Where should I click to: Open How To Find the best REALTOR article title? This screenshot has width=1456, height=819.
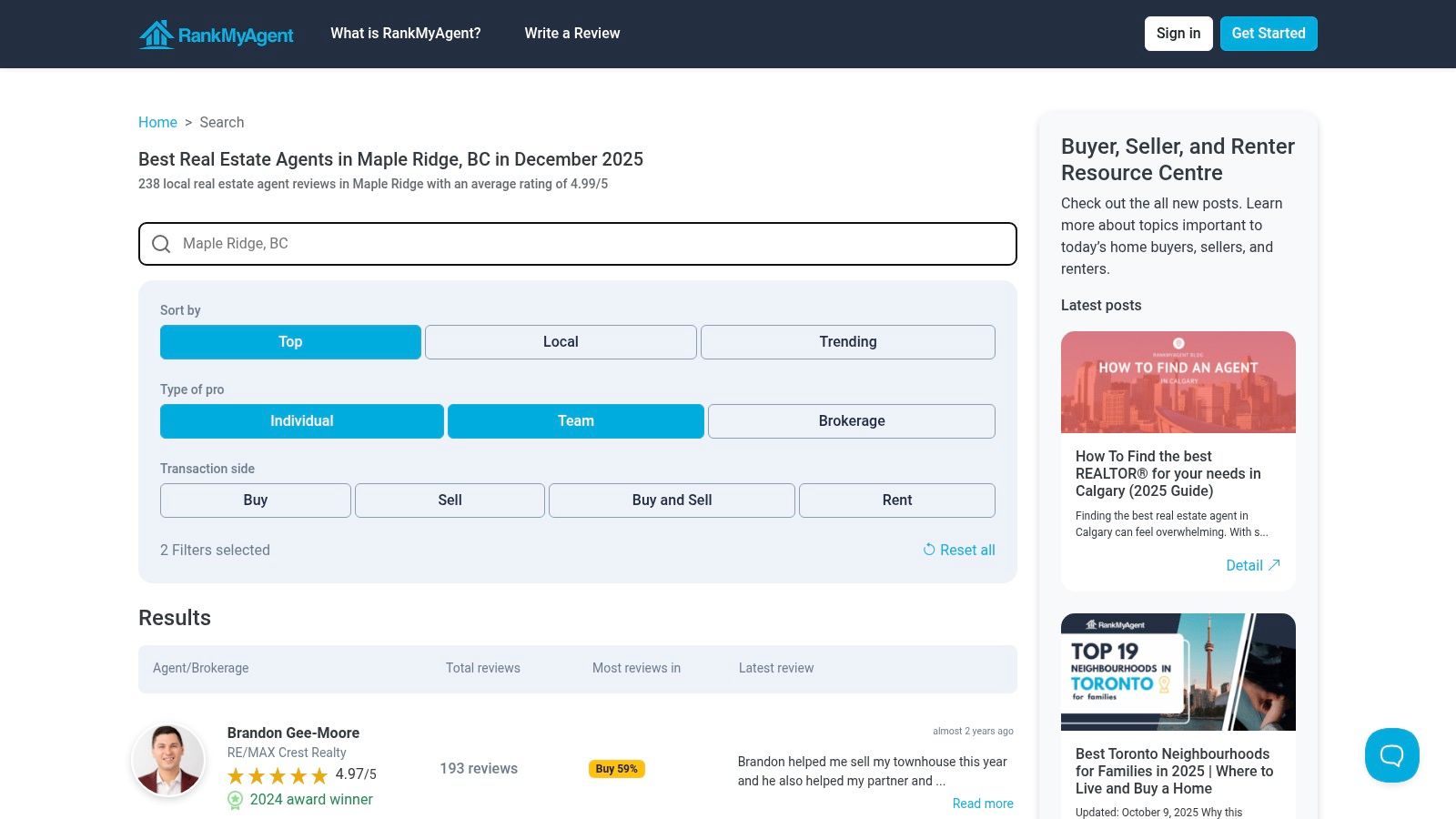tap(1168, 473)
